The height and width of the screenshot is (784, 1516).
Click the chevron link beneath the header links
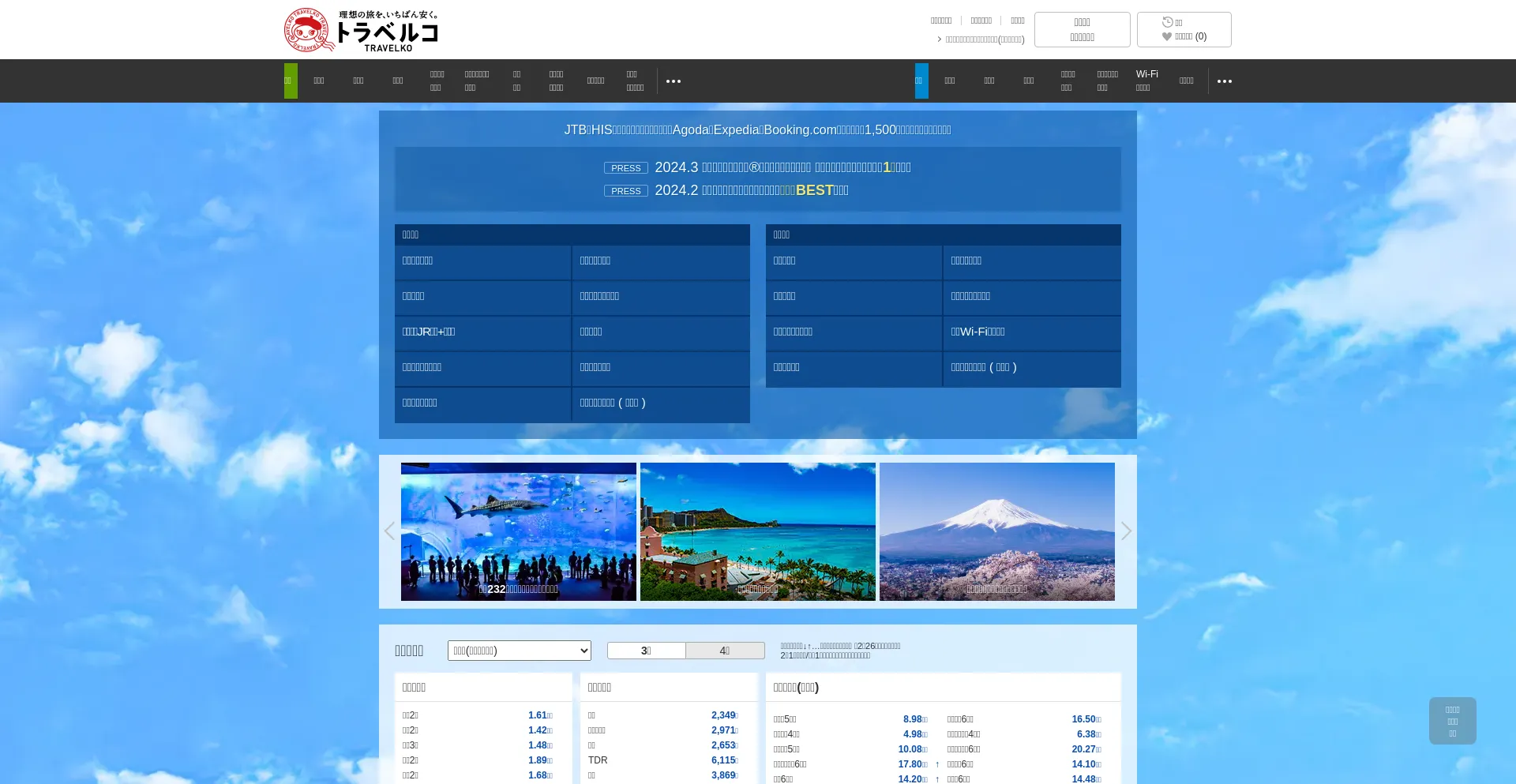[x=981, y=39]
